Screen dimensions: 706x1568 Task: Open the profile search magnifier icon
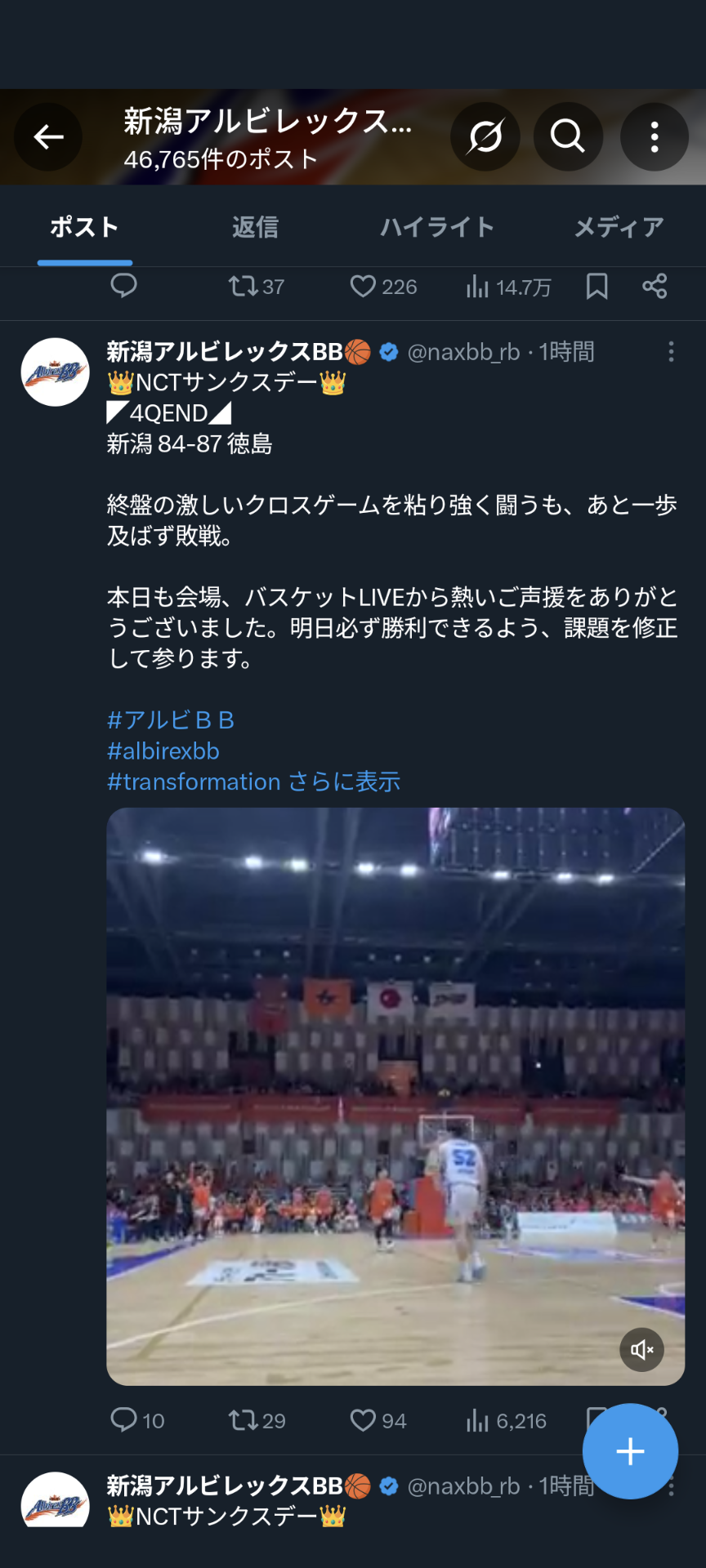coord(568,136)
